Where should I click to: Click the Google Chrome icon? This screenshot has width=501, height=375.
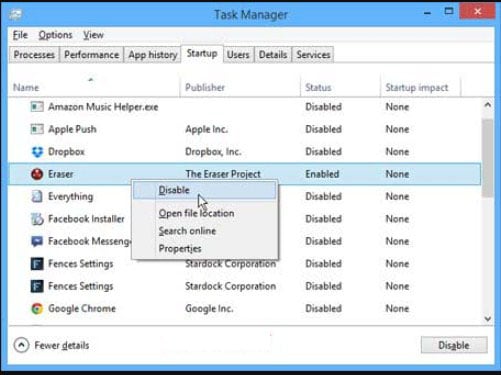[37, 309]
